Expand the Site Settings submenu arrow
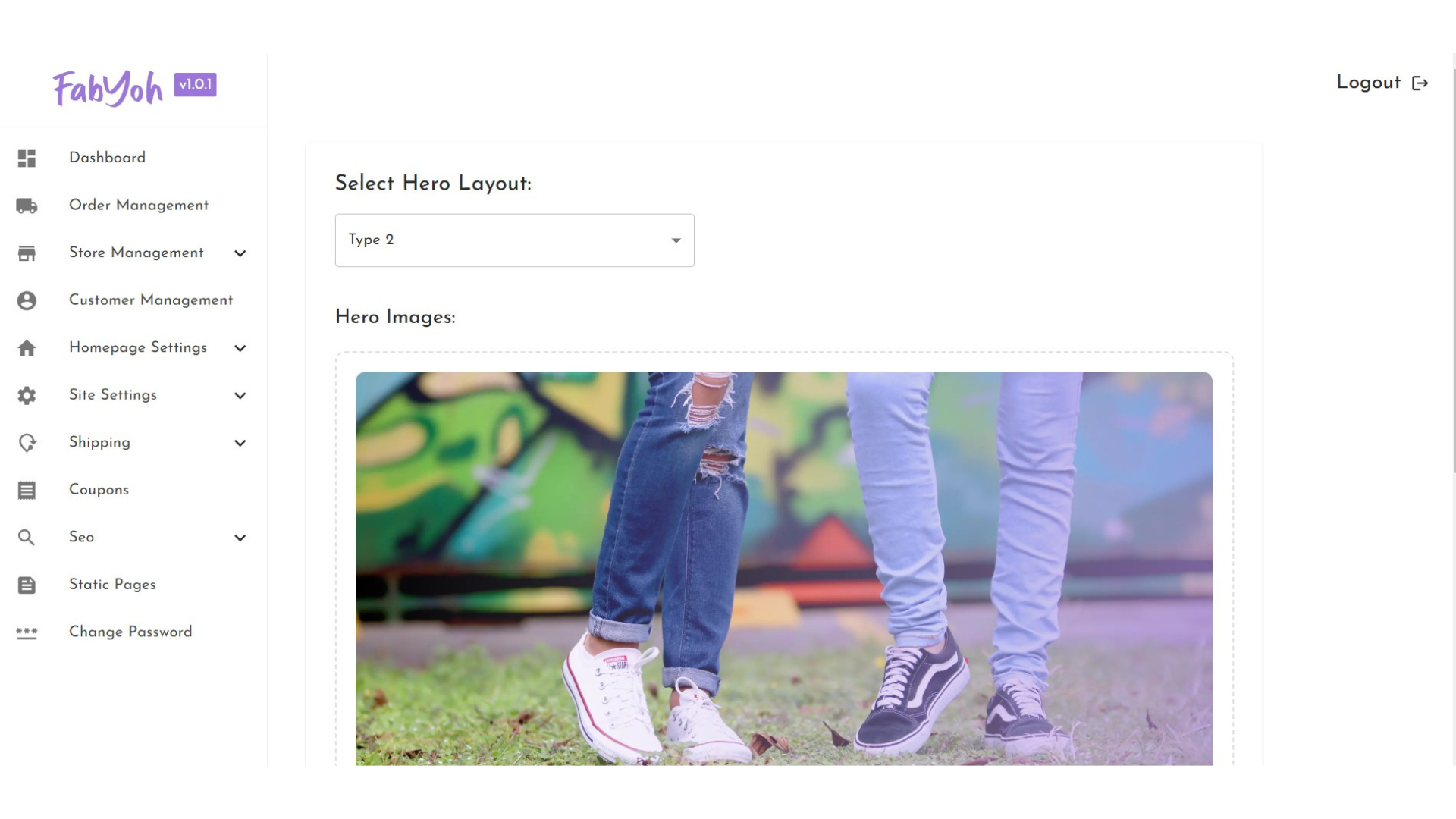Image resolution: width=1456 pixels, height=819 pixels. (x=240, y=396)
